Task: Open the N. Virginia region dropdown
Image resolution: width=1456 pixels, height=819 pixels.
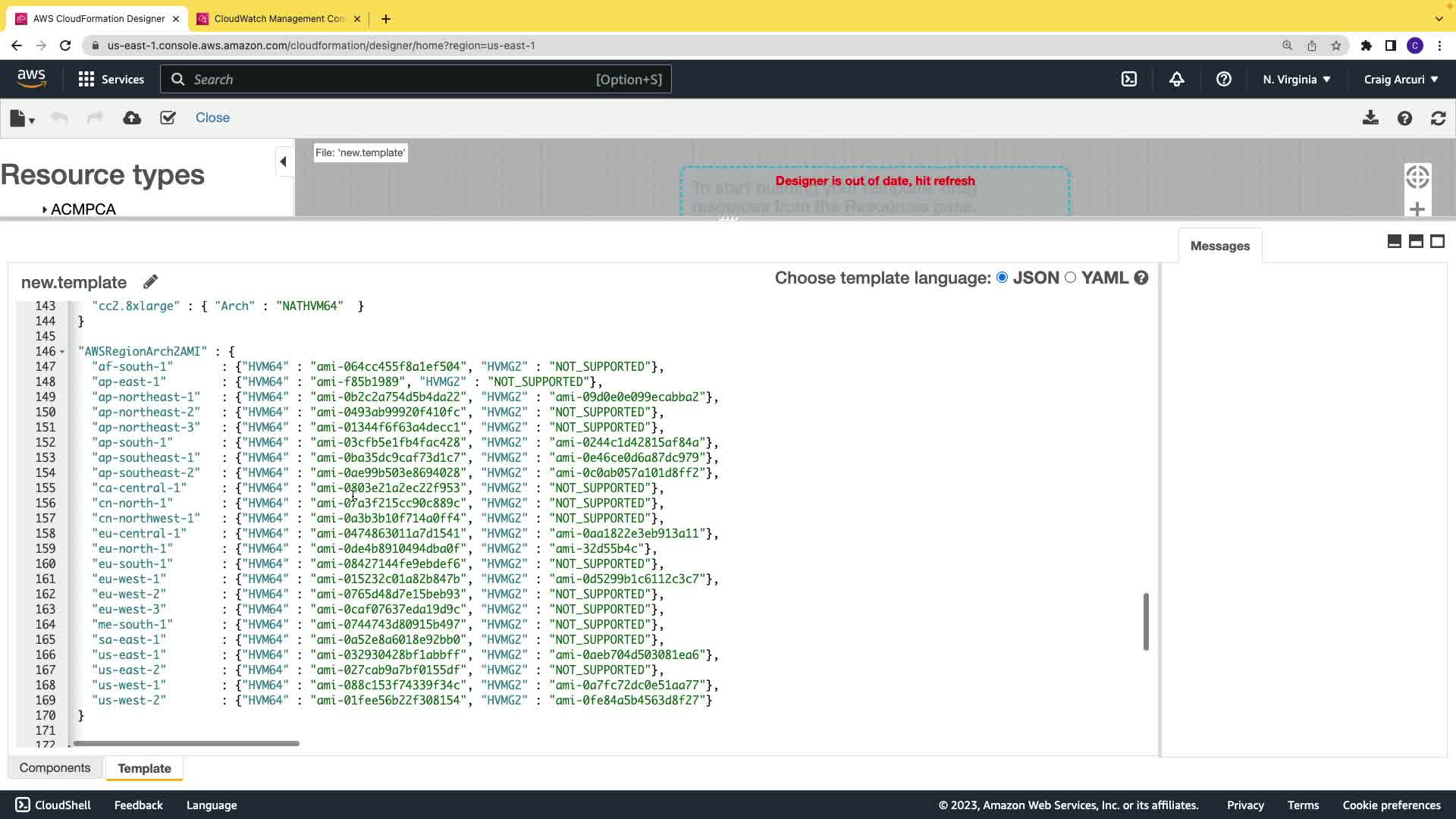Action: (x=1296, y=79)
